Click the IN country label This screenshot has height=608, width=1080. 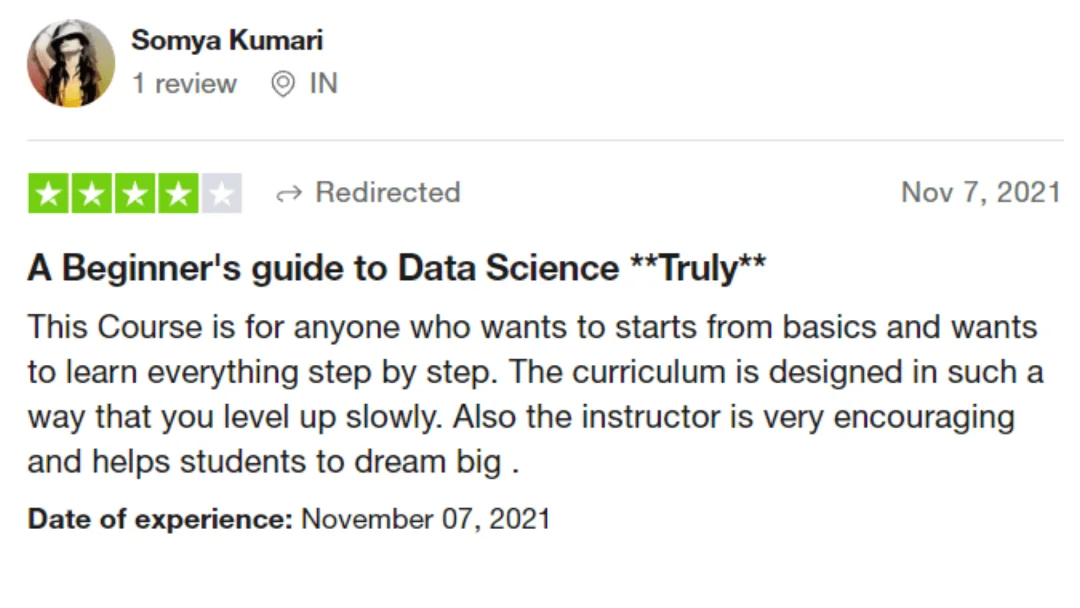tap(323, 83)
